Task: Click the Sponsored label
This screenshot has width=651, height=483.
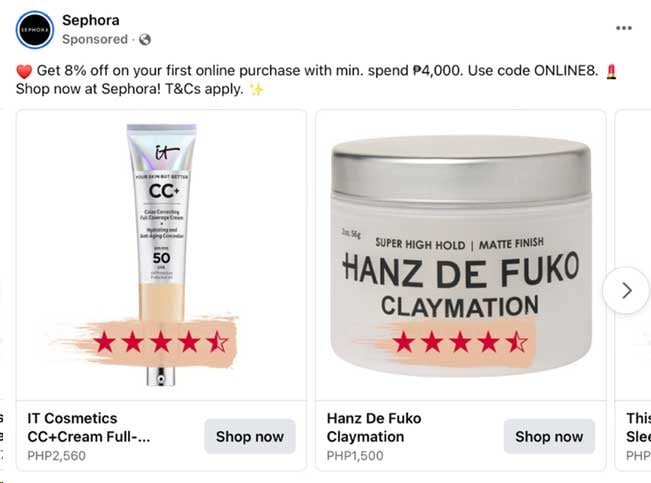Action: click(95, 40)
